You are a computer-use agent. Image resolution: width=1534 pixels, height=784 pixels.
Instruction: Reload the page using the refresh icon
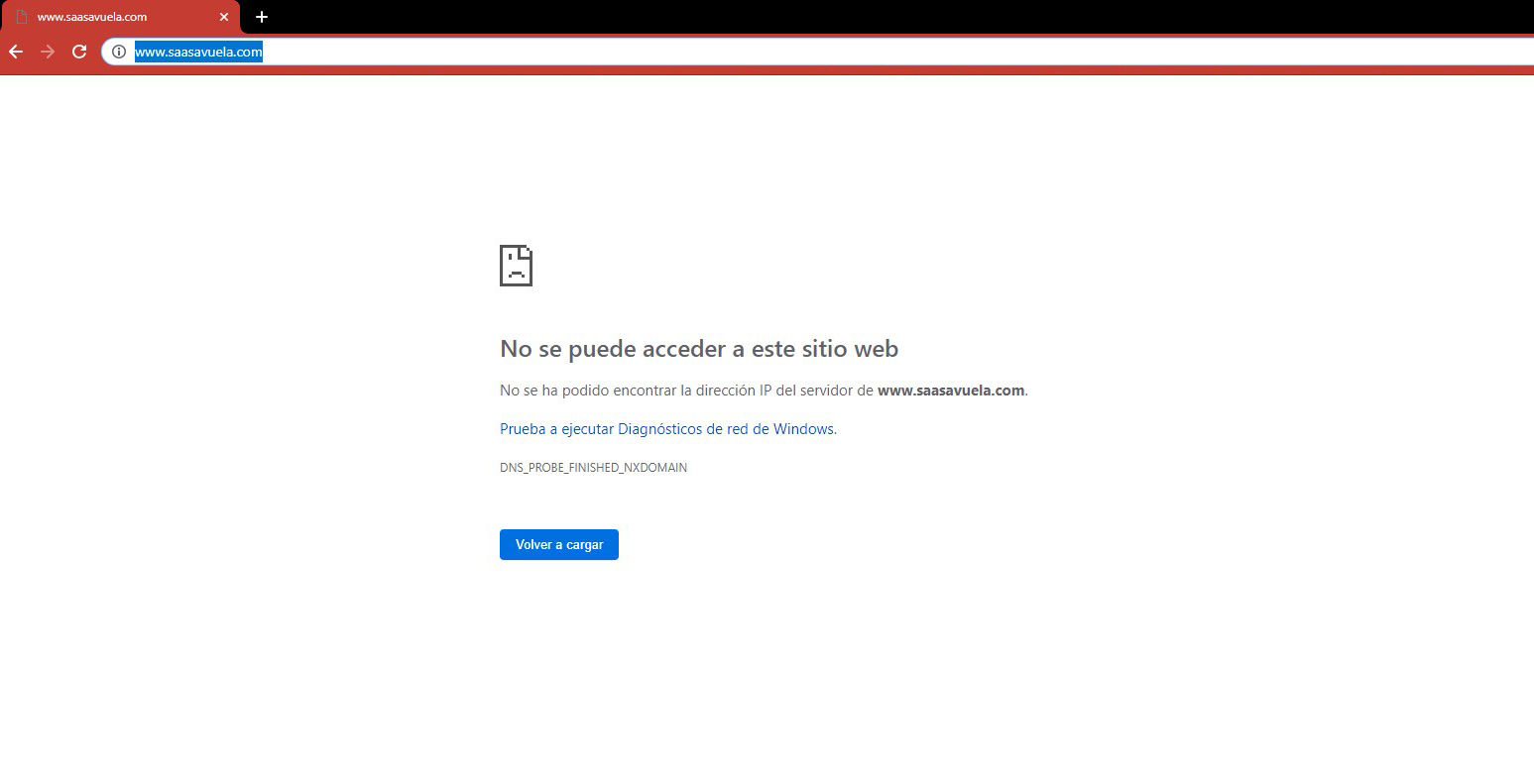pos(79,52)
